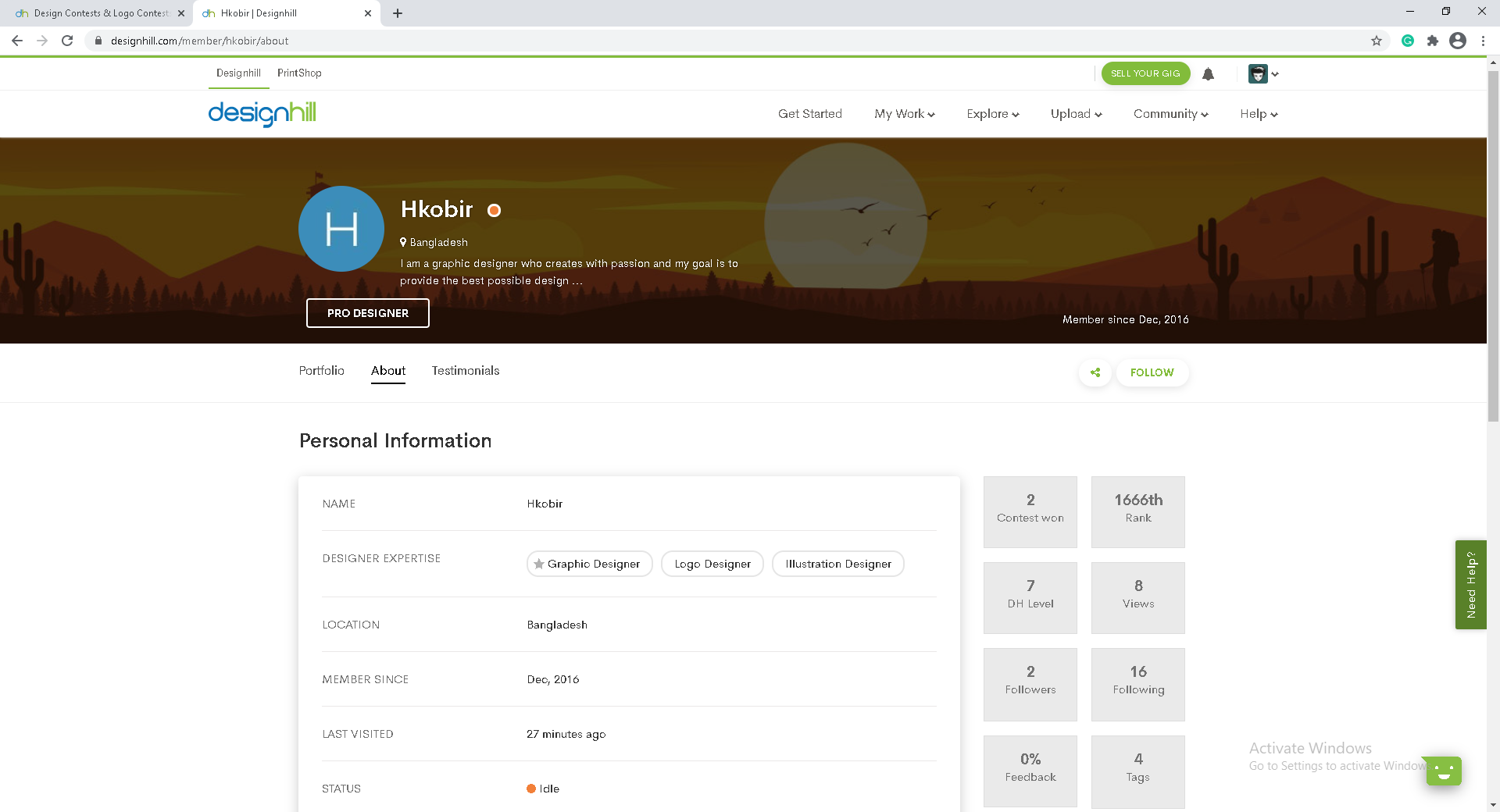Open browser extensions puzzle icon

pyautogui.click(x=1432, y=41)
